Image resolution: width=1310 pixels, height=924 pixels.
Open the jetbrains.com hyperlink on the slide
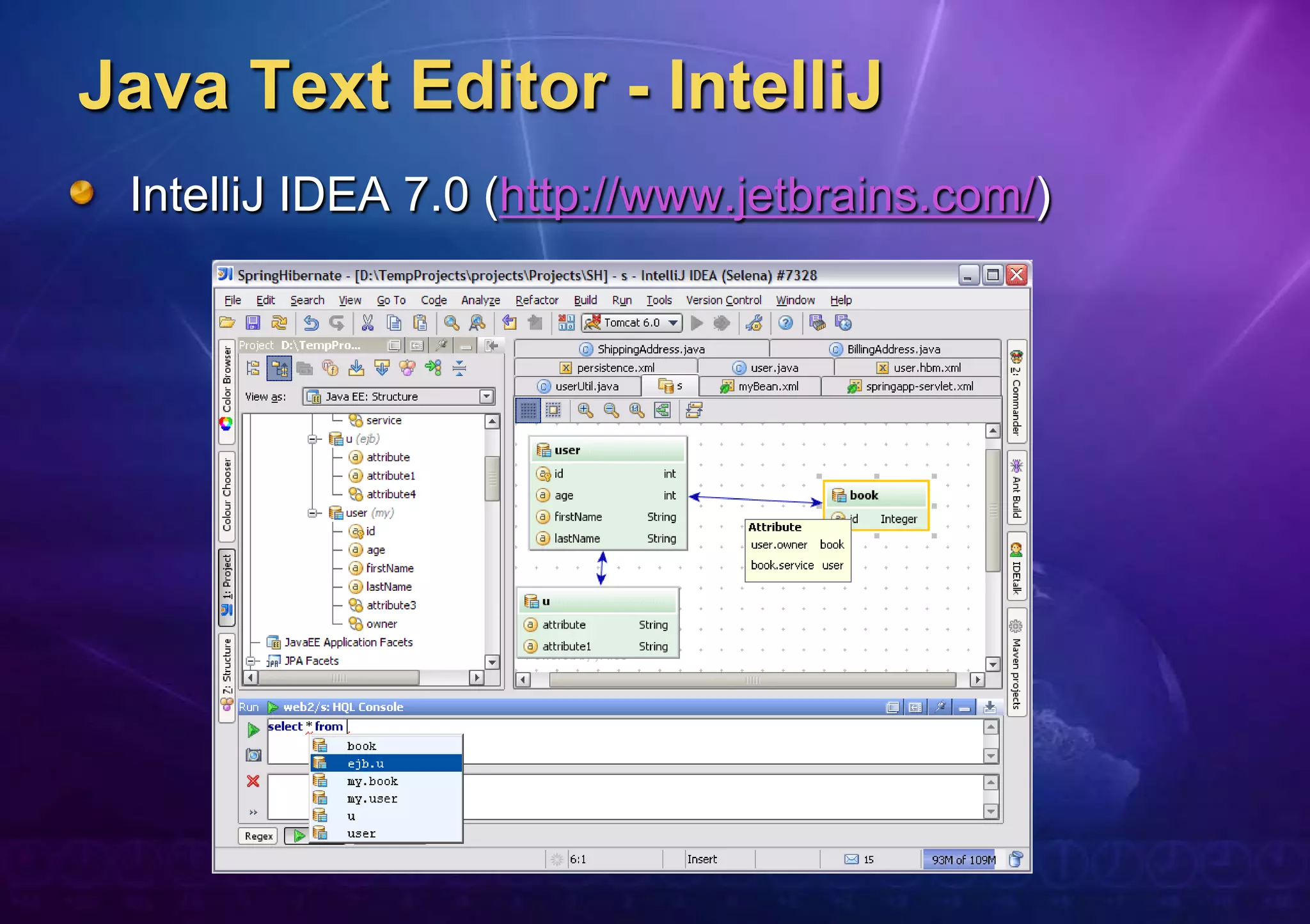pyautogui.click(x=768, y=196)
